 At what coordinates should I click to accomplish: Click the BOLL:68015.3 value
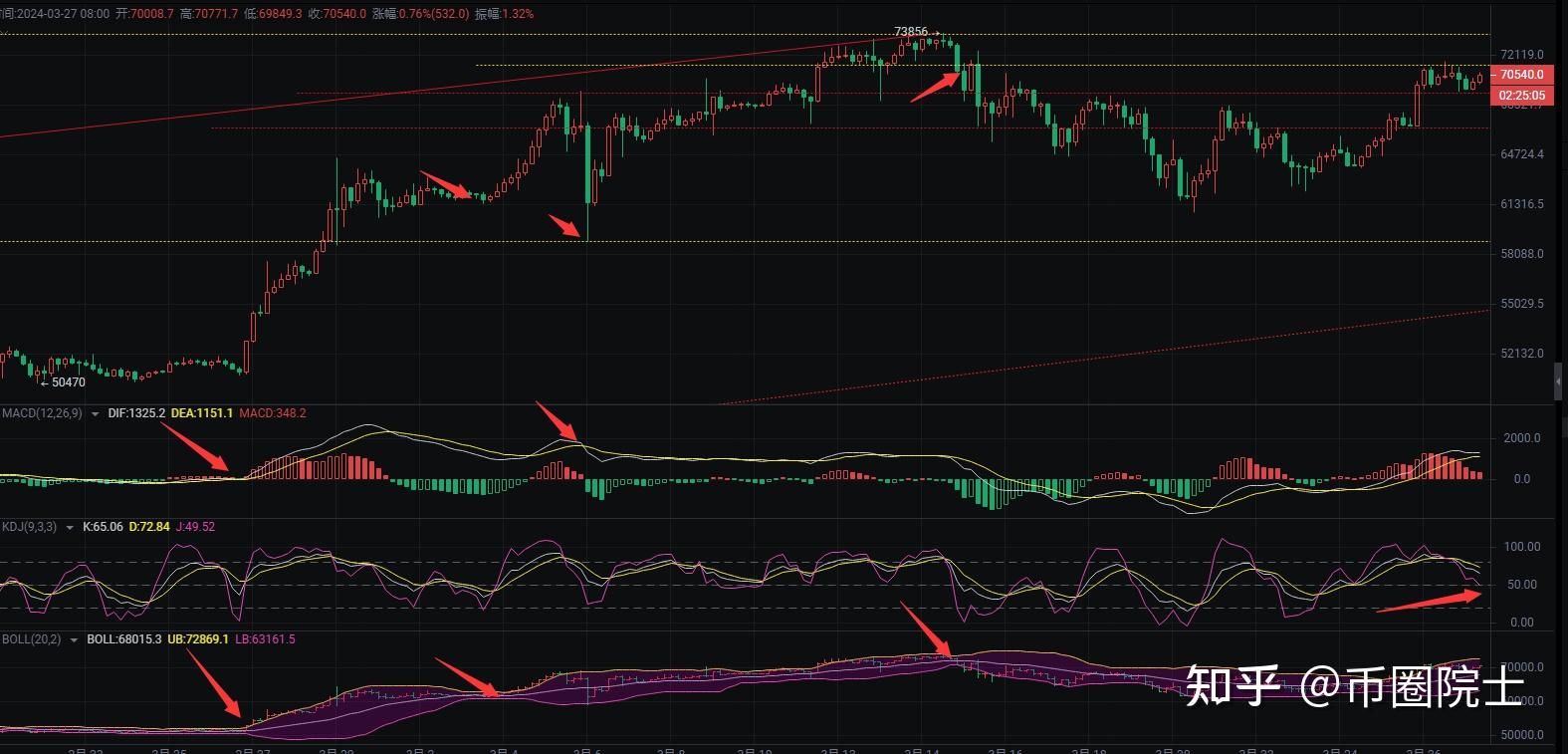124,639
